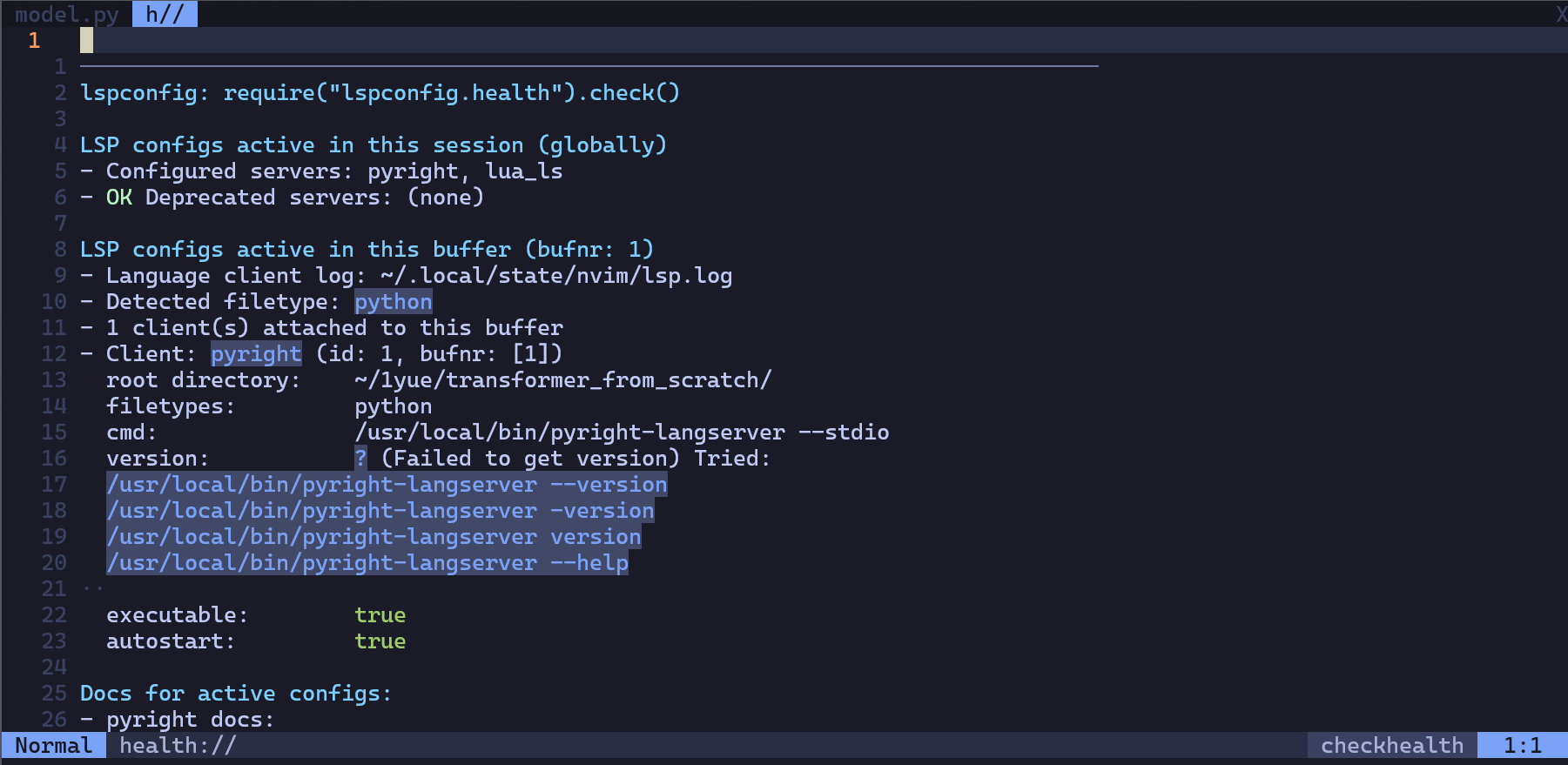Click the lsp.log path text

(x=556, y=276)
